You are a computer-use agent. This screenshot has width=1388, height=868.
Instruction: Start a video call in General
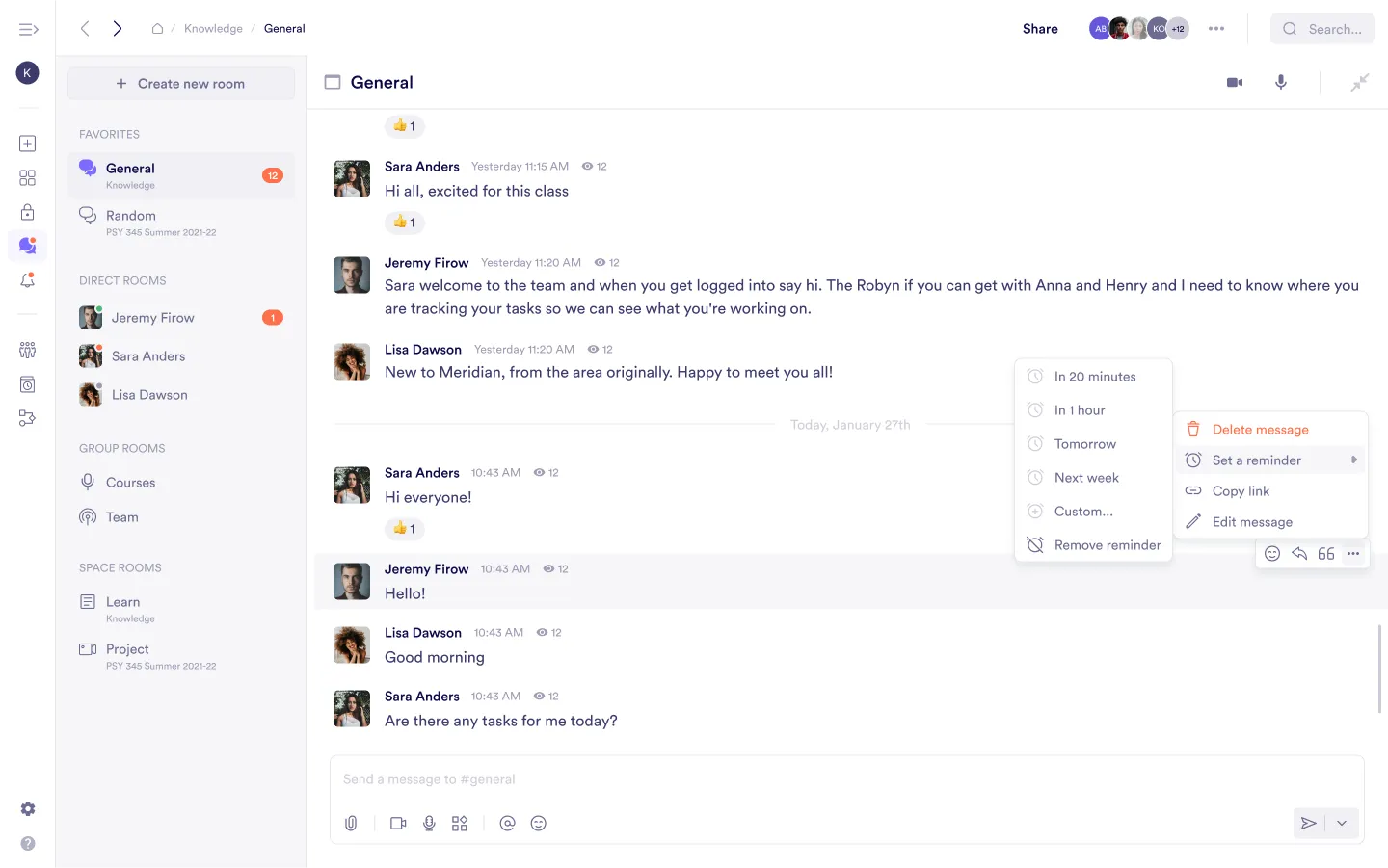tap(1234, 83)
